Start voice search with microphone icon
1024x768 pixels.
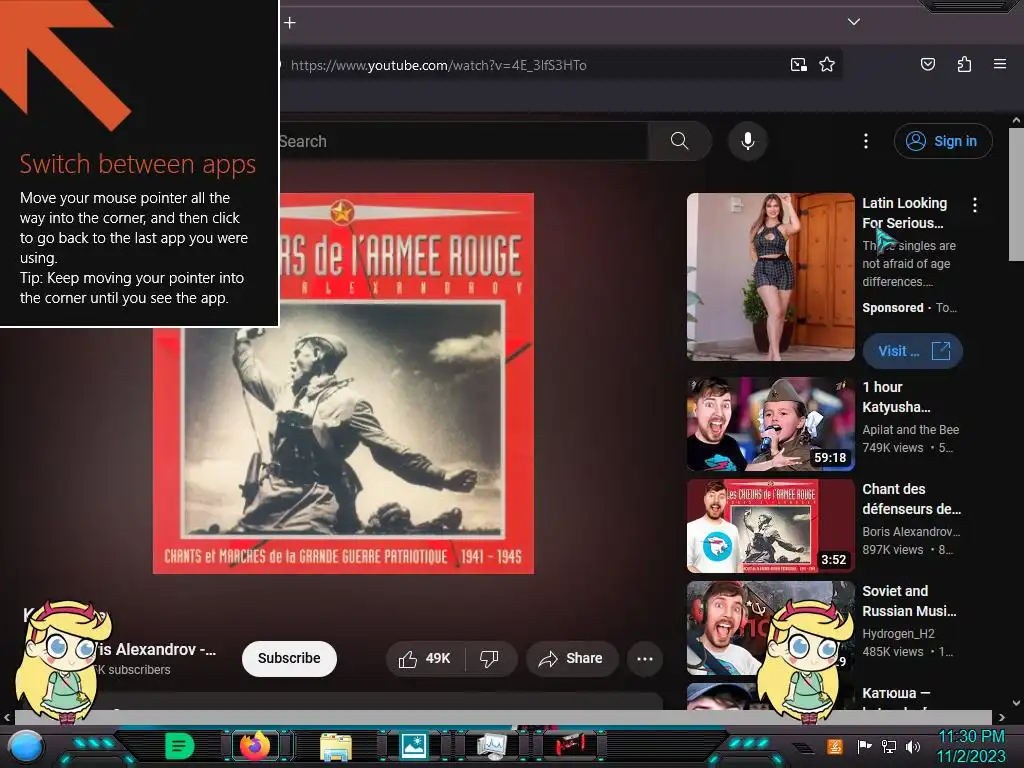click(x=748, y=141)
